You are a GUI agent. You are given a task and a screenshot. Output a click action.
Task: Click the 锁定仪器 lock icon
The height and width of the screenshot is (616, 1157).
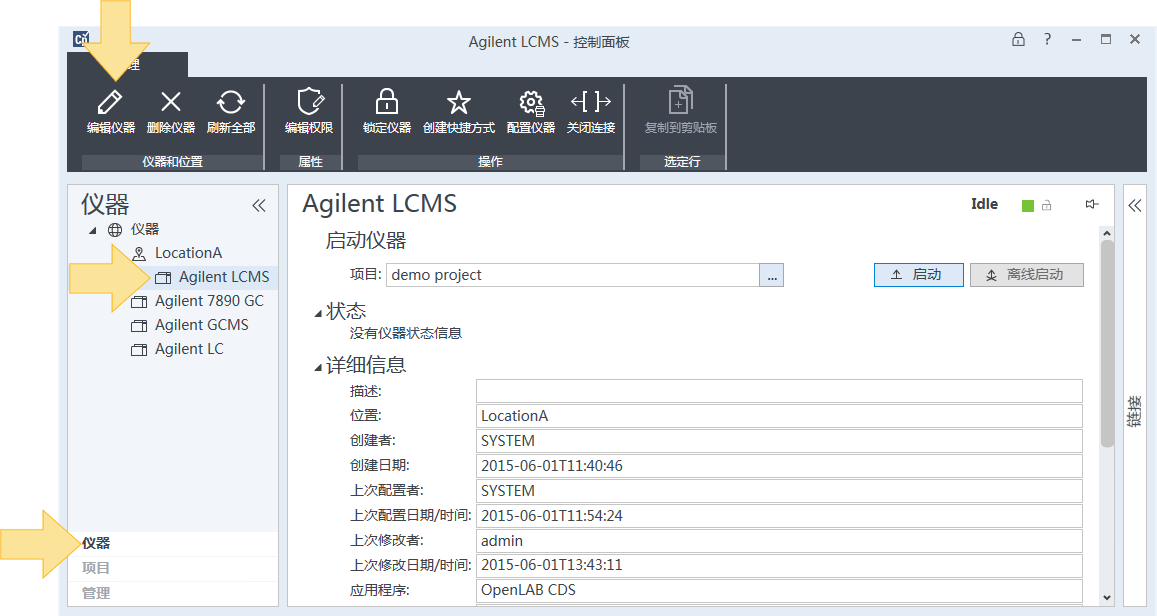click(x=387, y=102)
